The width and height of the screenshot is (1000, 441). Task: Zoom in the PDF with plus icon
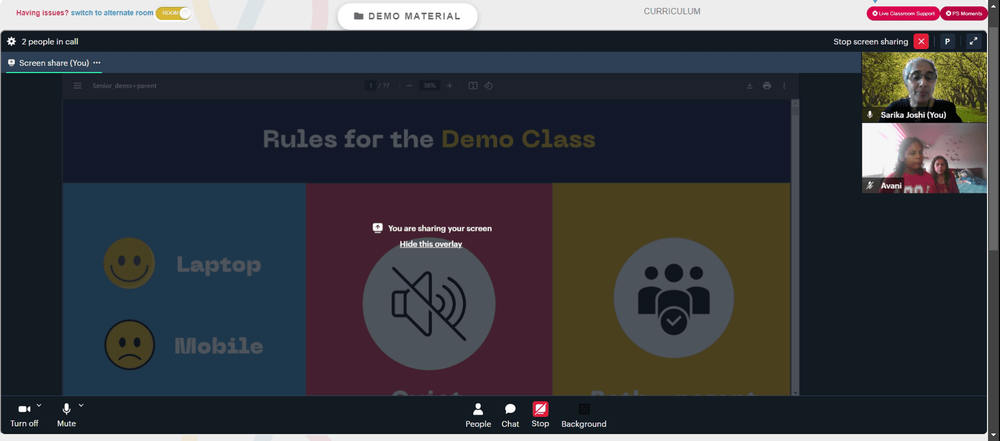(450, 86)
